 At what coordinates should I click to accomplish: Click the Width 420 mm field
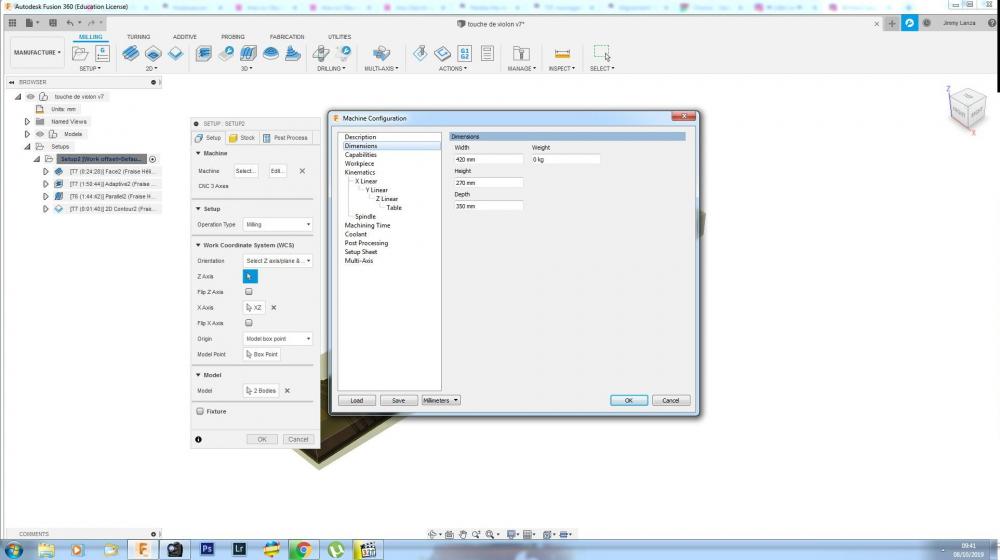[489, 159]
